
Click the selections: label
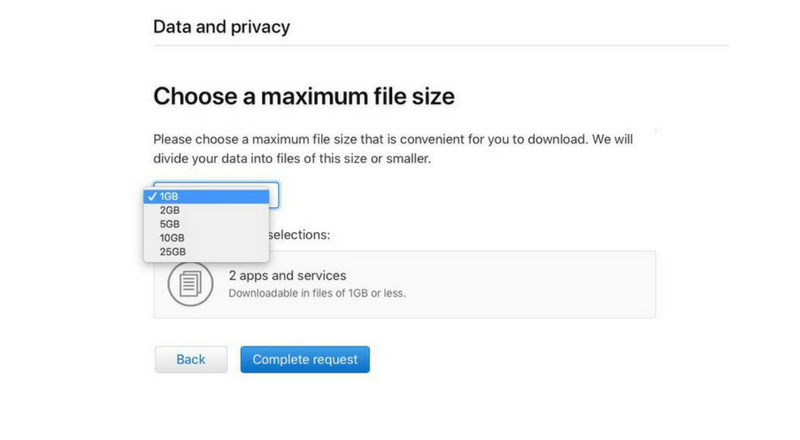point(299,234)
